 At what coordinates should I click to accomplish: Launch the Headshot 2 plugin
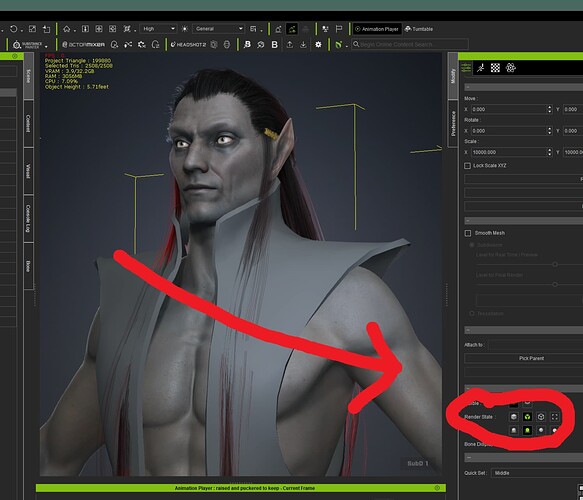[x=188, y=45]
